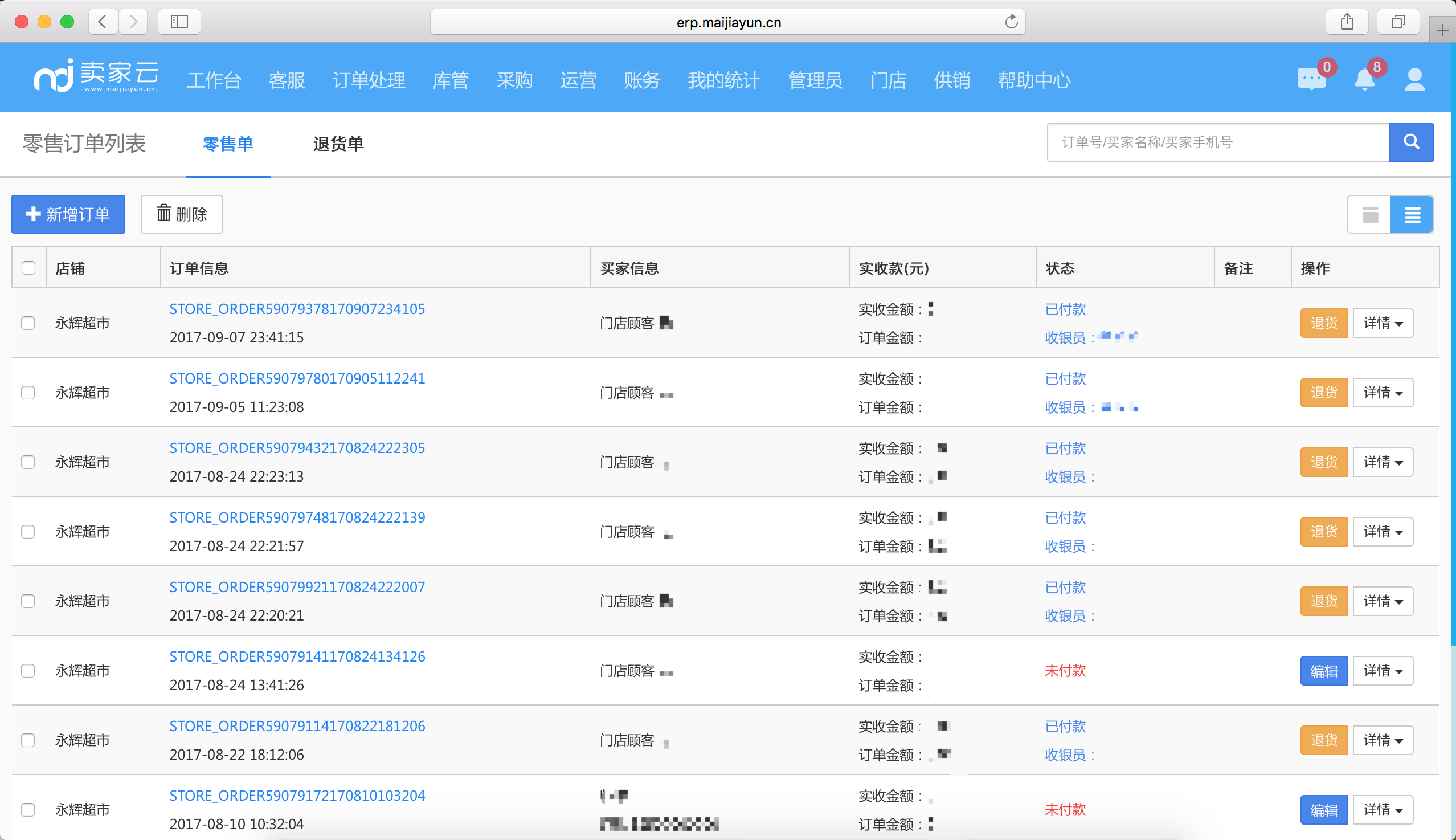The height and width of the screenshot is (840, 1456).
Task: Toggle the select-all checkbox in the table header
Action: tap(28, 268)
